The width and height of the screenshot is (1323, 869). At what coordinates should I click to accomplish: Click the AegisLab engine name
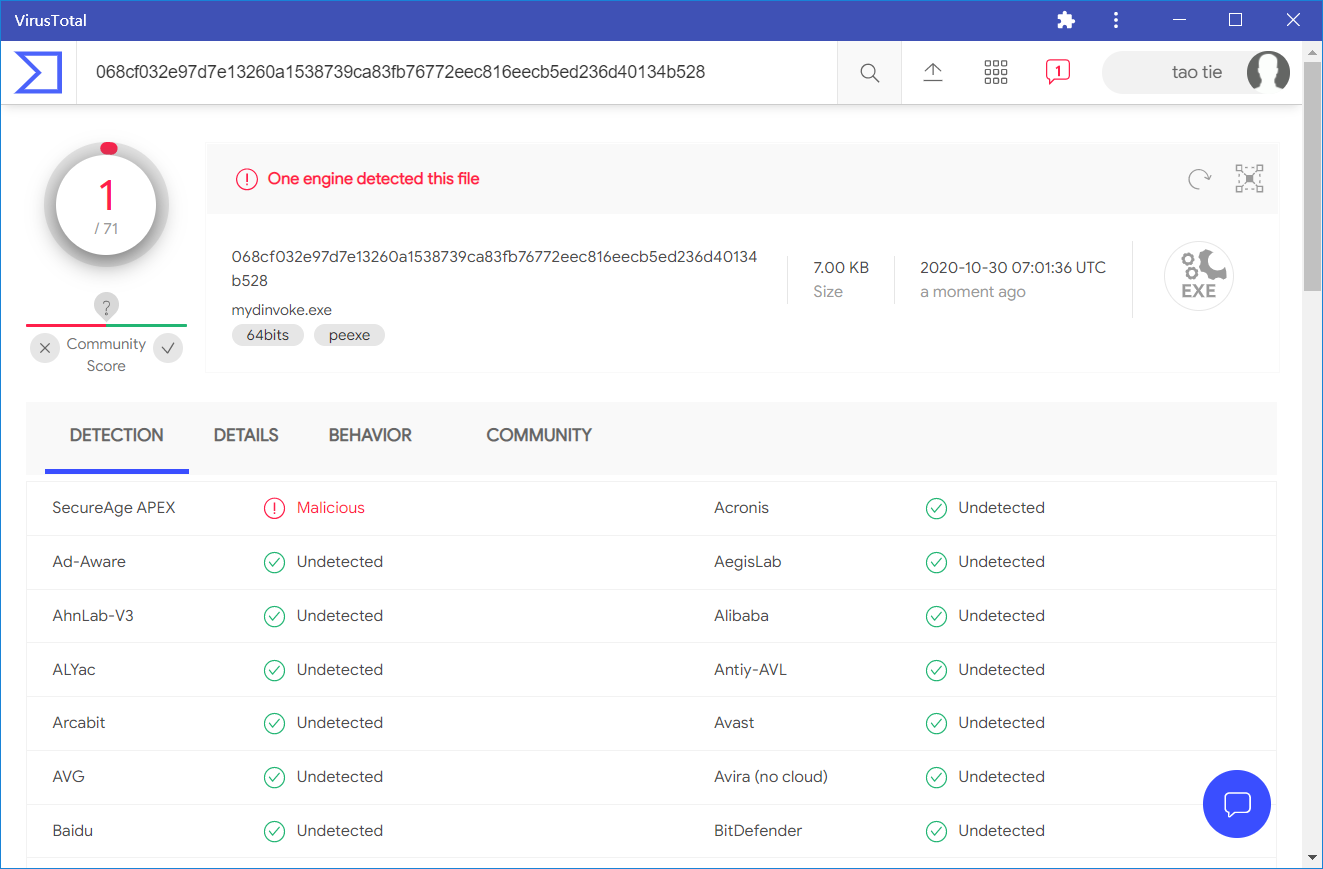748,562
